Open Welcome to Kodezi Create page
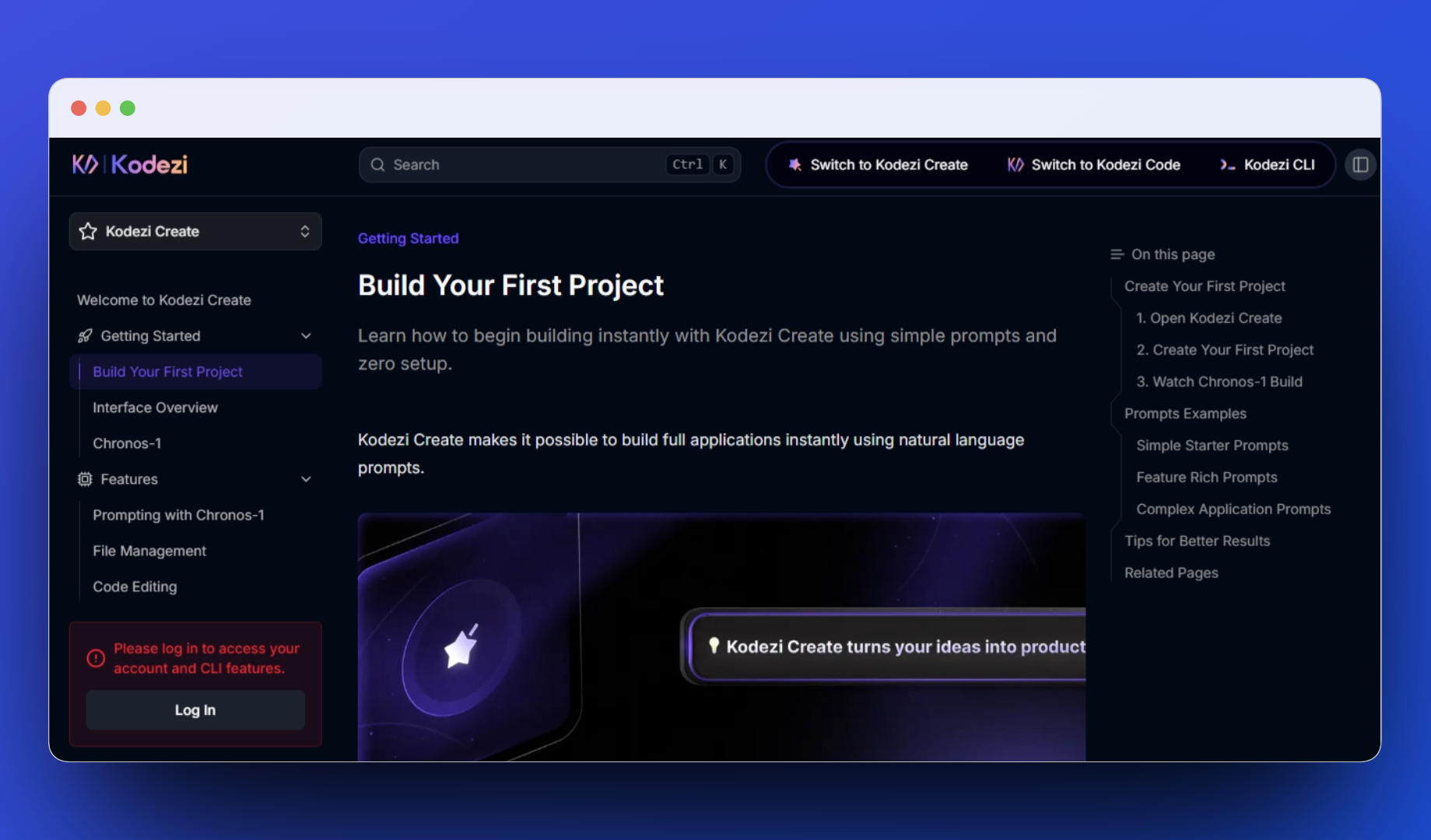 164,300
